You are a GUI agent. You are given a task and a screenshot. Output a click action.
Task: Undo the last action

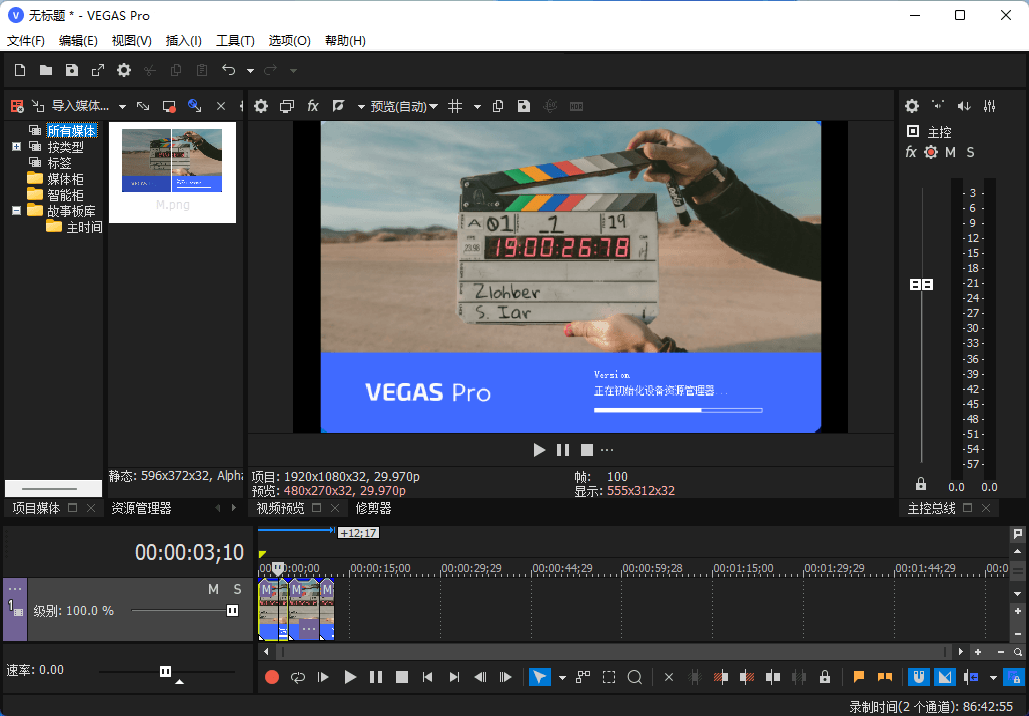click(x=228, y=70)
